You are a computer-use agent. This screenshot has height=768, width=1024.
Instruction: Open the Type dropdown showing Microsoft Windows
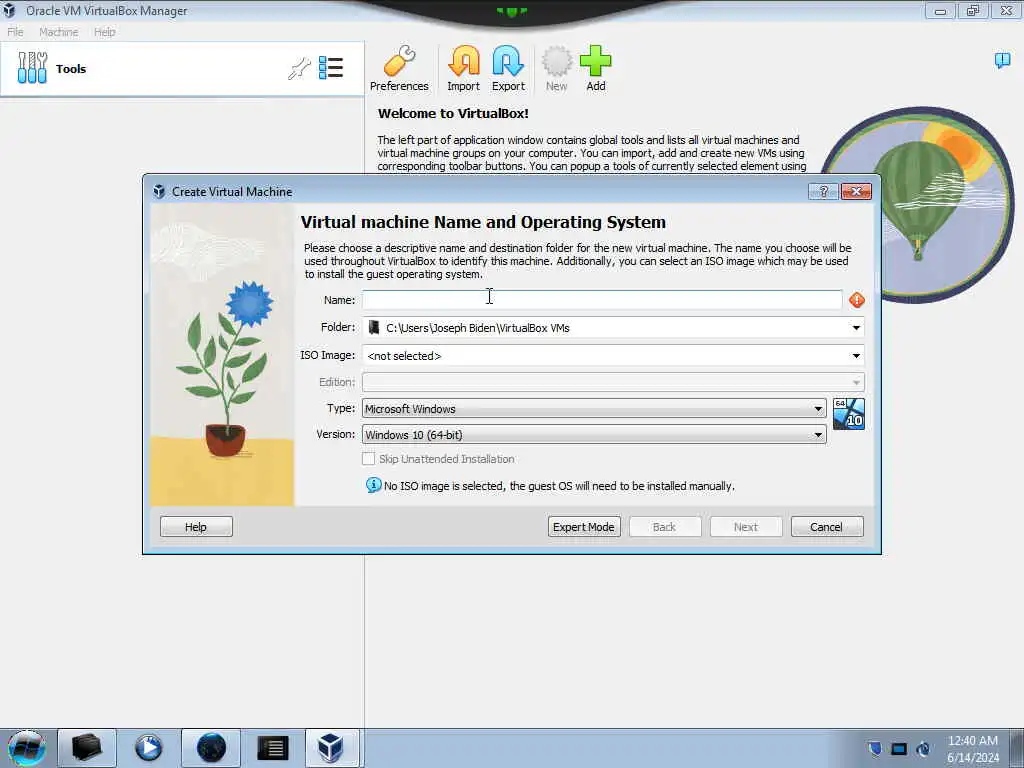(594, 409)
